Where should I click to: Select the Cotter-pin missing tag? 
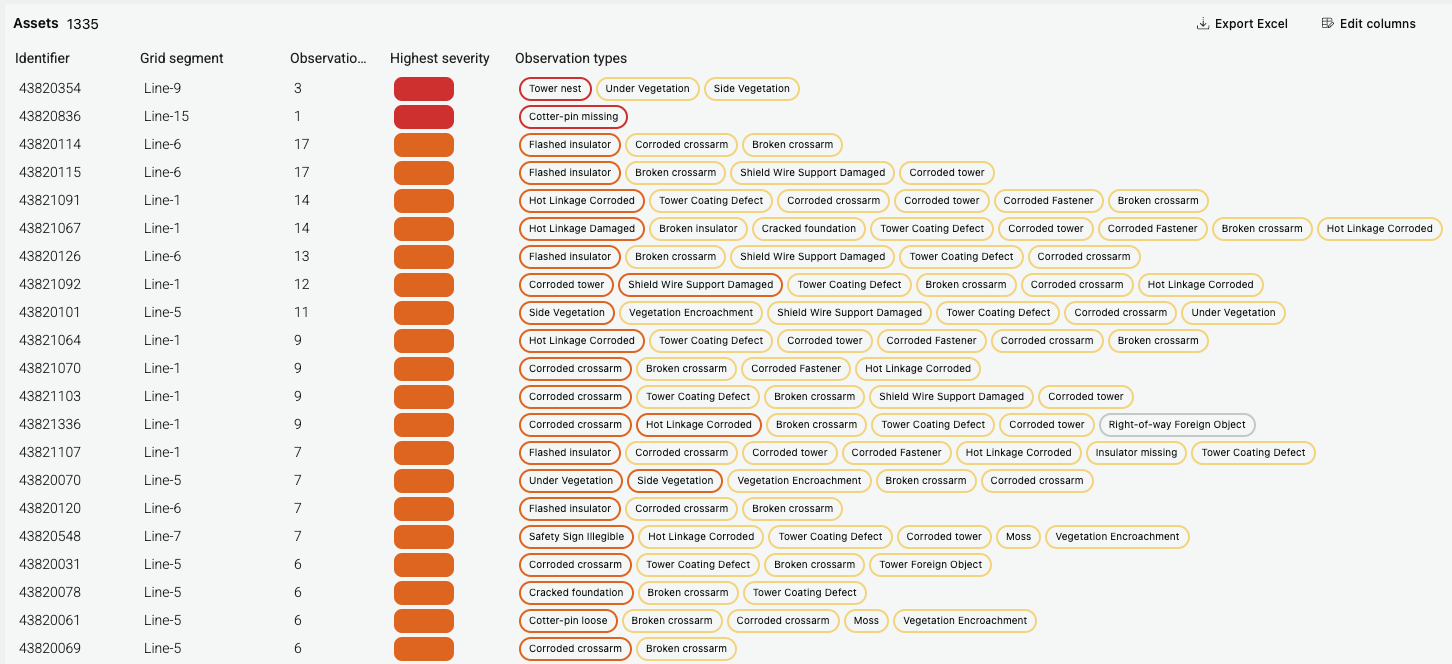(573, 117)
